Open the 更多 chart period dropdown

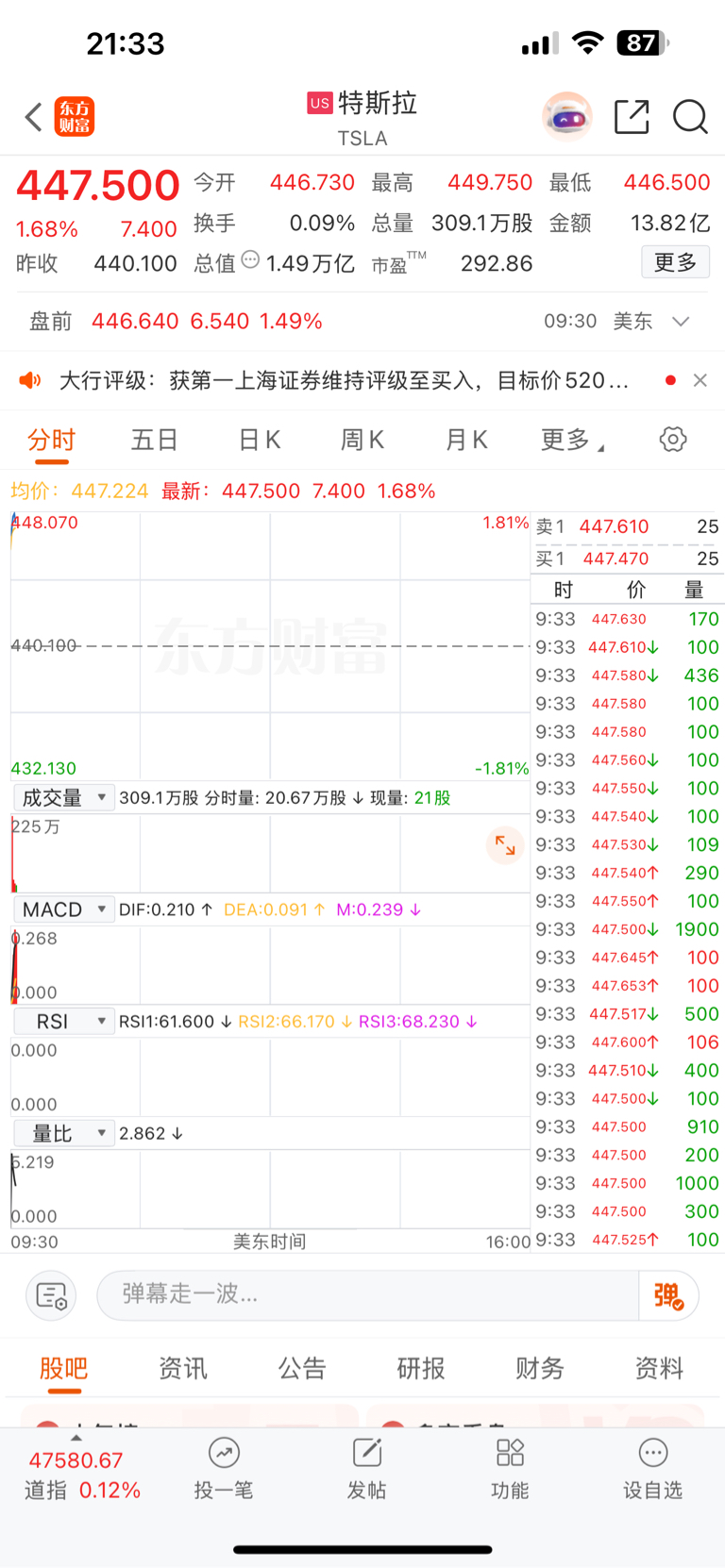572,441
